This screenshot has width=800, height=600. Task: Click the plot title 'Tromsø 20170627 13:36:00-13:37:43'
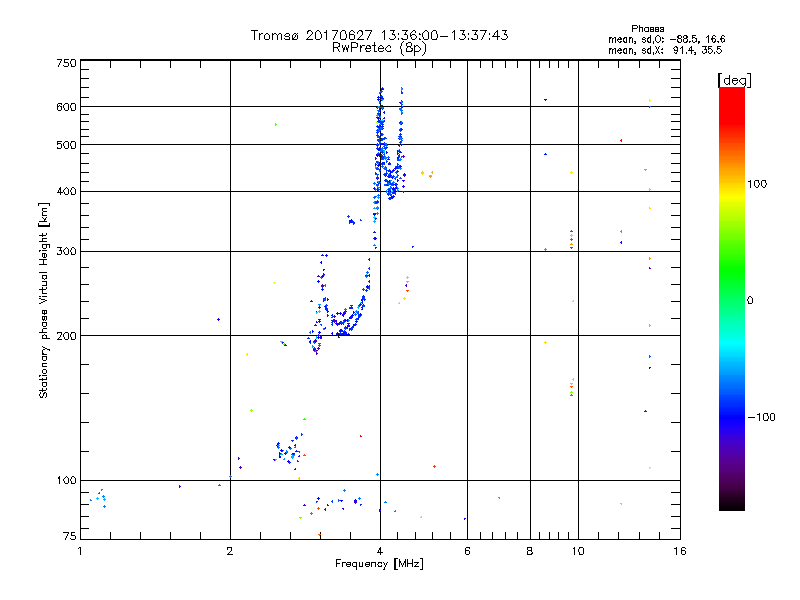click(x=380, y=35)
